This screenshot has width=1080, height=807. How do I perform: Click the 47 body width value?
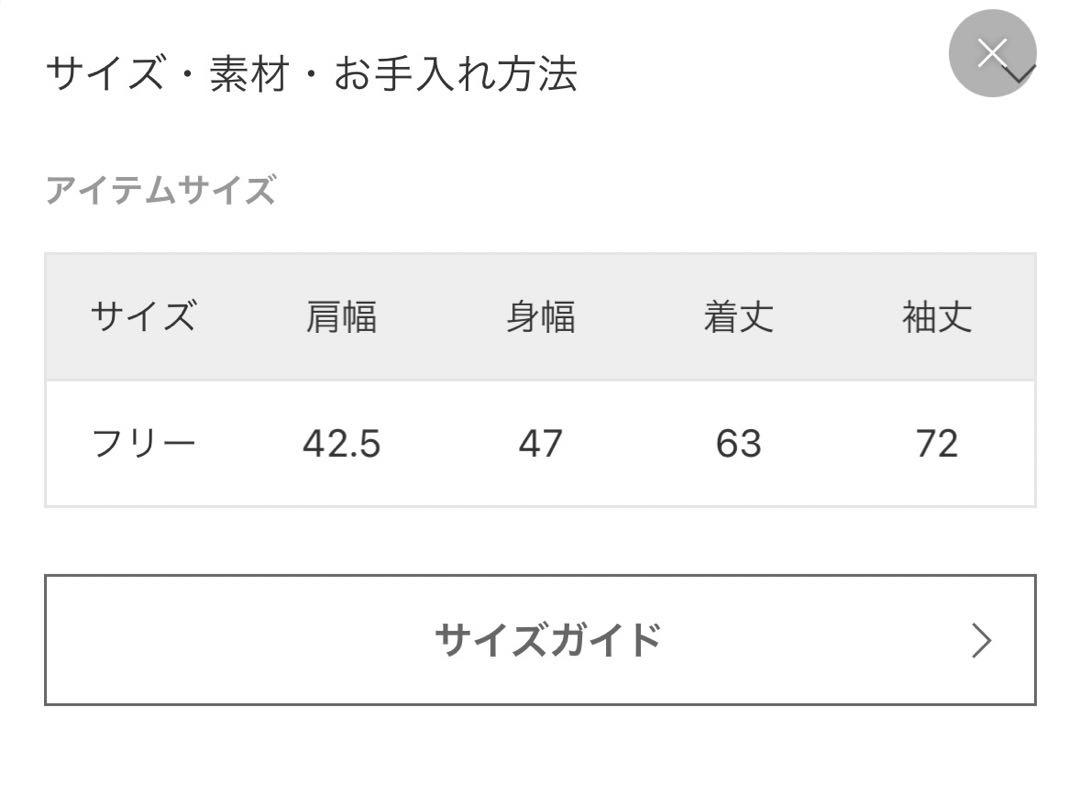[541, 443]
